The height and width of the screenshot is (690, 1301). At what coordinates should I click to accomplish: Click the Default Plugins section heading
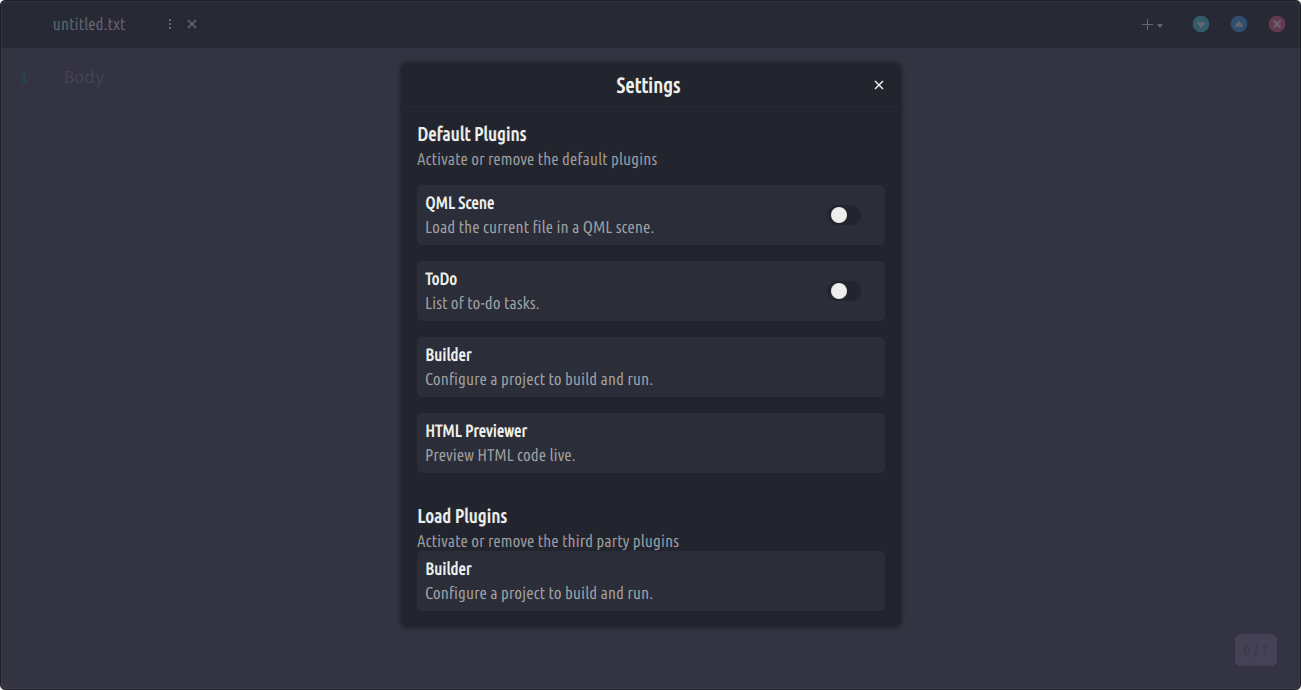472,134
